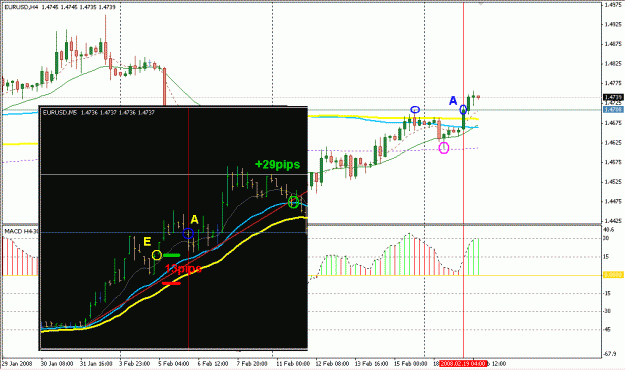Viewport: 625px width, 370px height.
Task: Select the MACD H4 indicator label
Action: tap(21, 231)
